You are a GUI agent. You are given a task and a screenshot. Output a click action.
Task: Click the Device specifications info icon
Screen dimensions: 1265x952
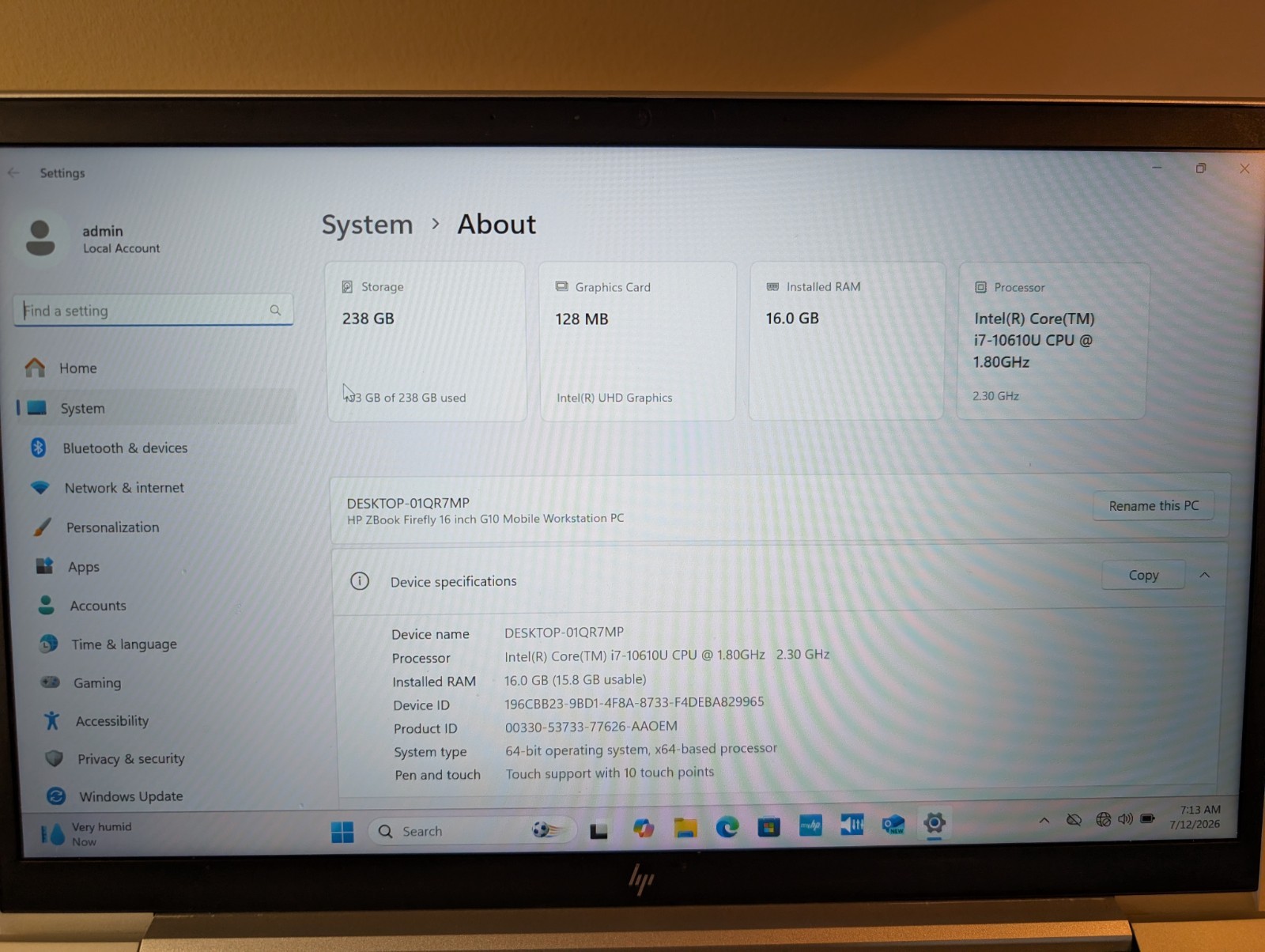[x=360, y=581]
